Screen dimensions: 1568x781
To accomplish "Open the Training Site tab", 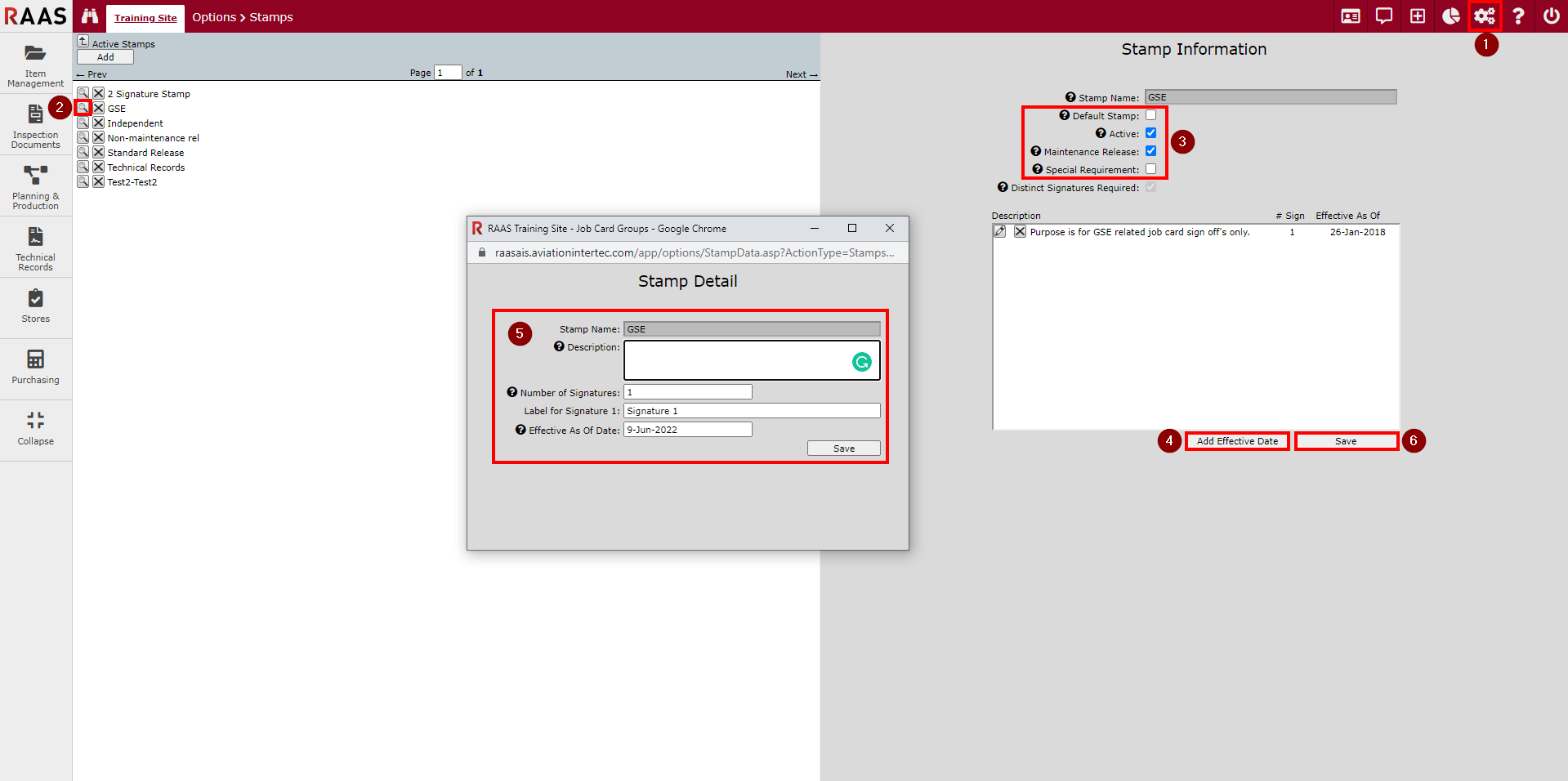I will click(x=145, y=18).
